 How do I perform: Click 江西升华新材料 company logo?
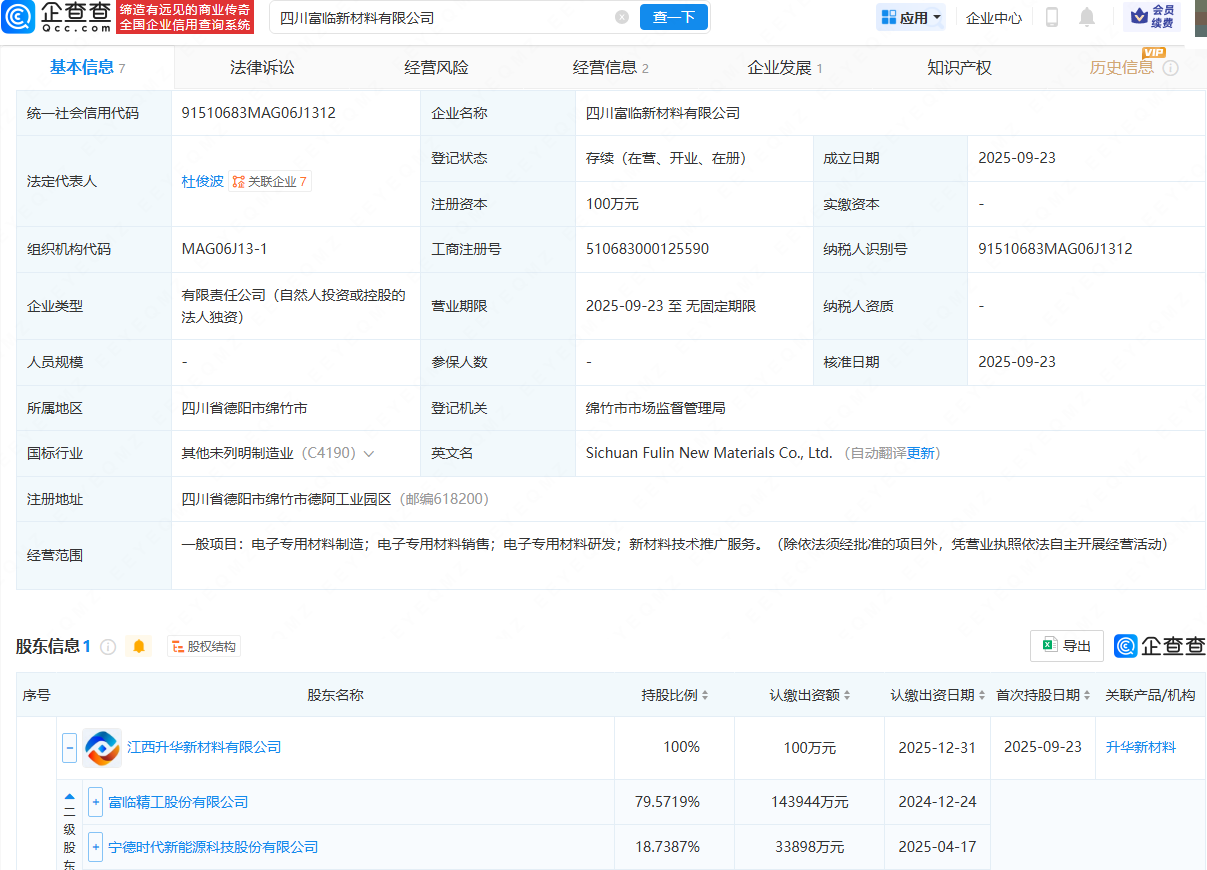102,747
